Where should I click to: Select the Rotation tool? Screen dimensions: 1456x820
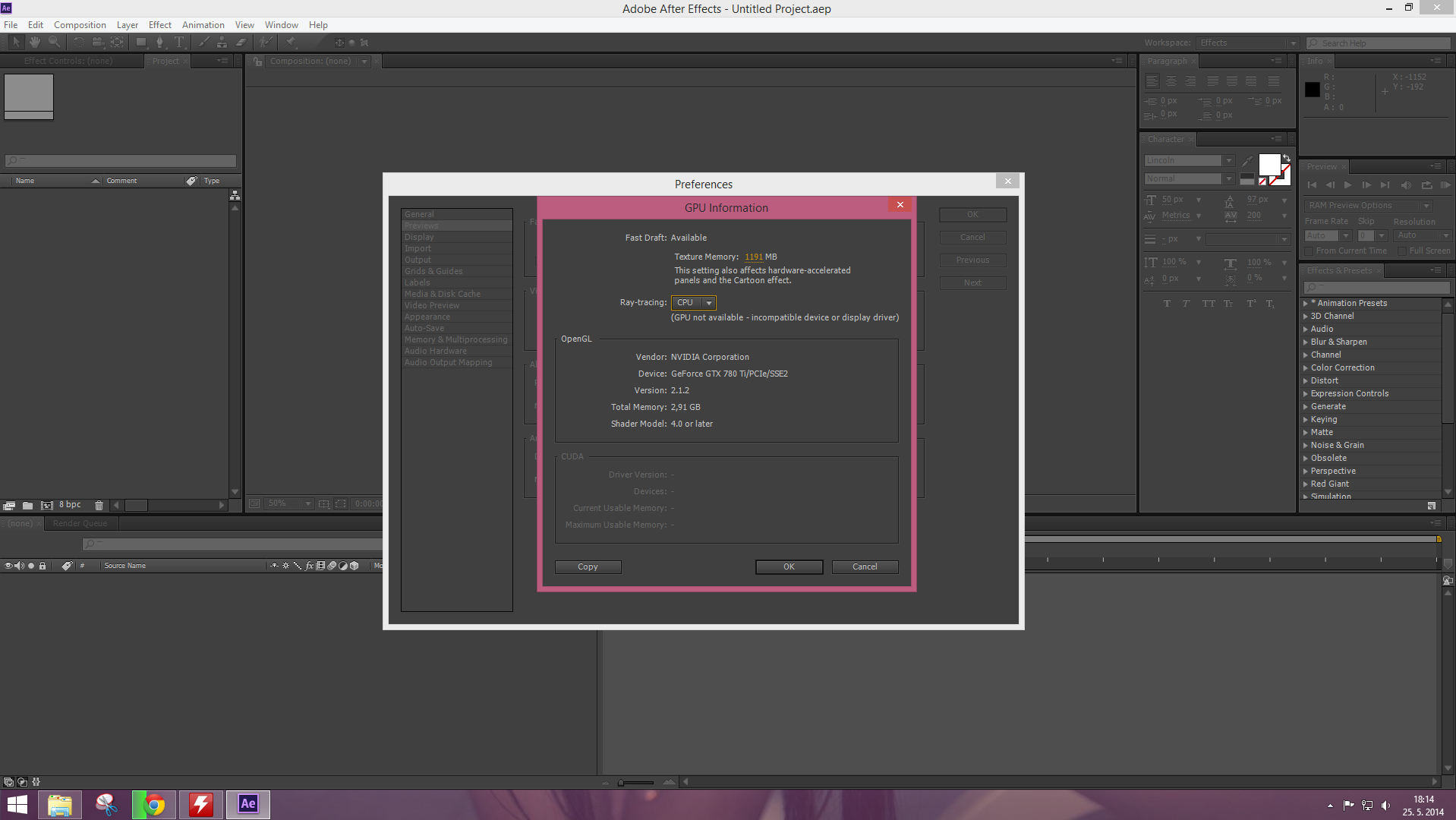coord(79,43)
